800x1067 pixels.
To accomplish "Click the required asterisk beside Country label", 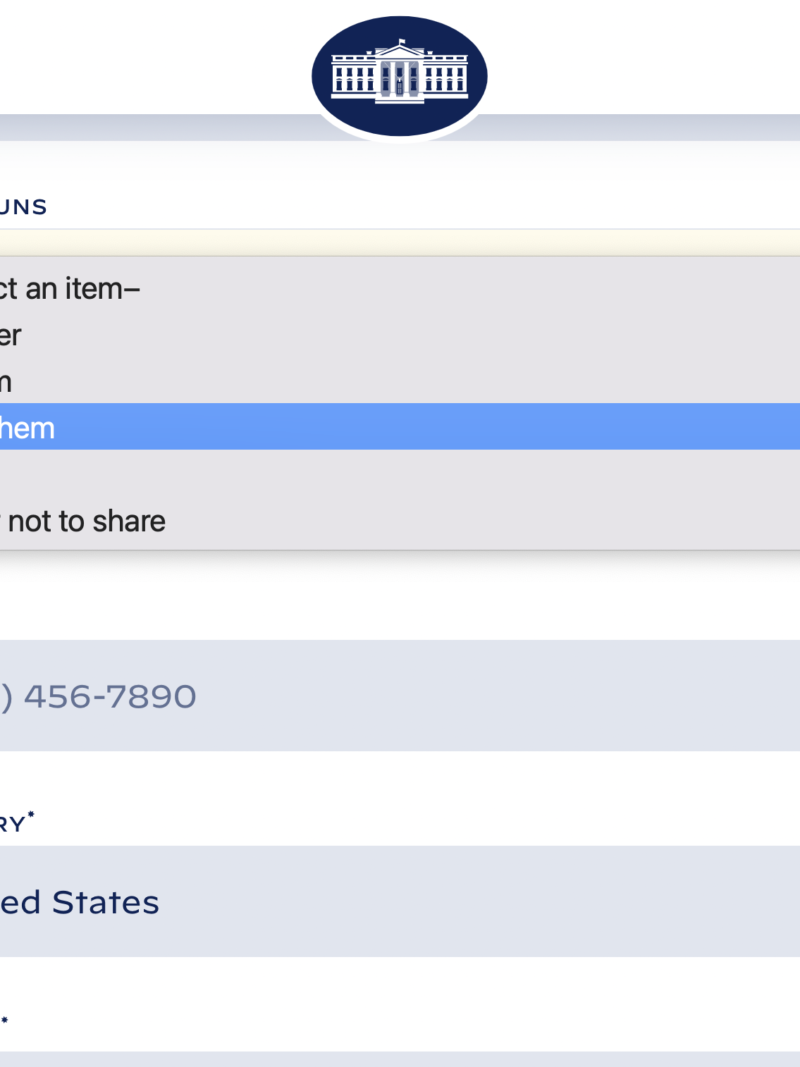I will tap(31, 819).
